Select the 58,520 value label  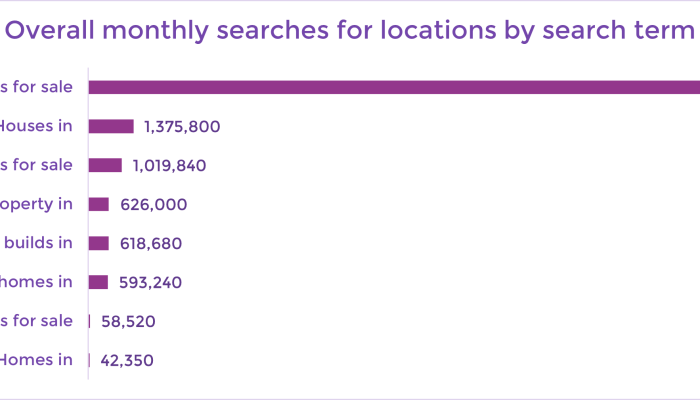coord(128,321)
